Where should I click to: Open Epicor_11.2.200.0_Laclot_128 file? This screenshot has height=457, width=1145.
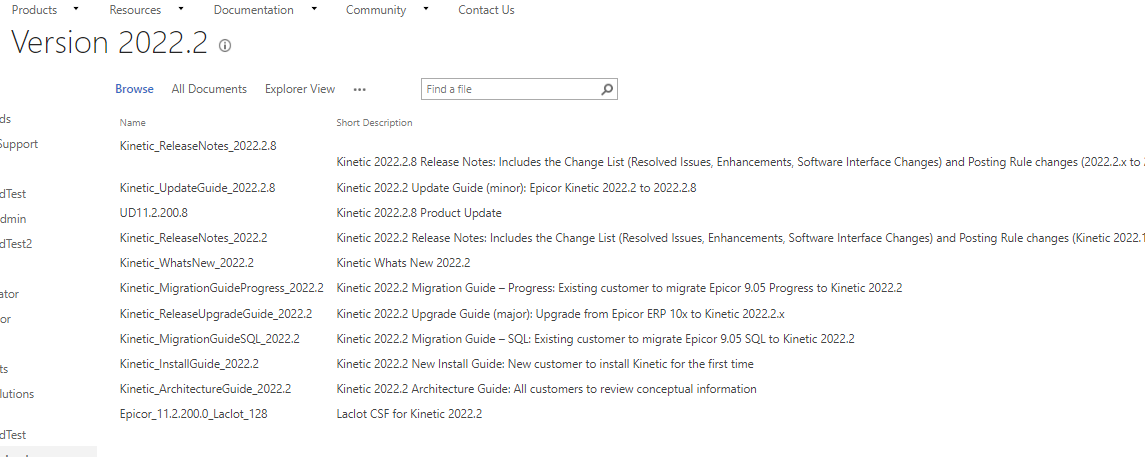click(194, 414)
